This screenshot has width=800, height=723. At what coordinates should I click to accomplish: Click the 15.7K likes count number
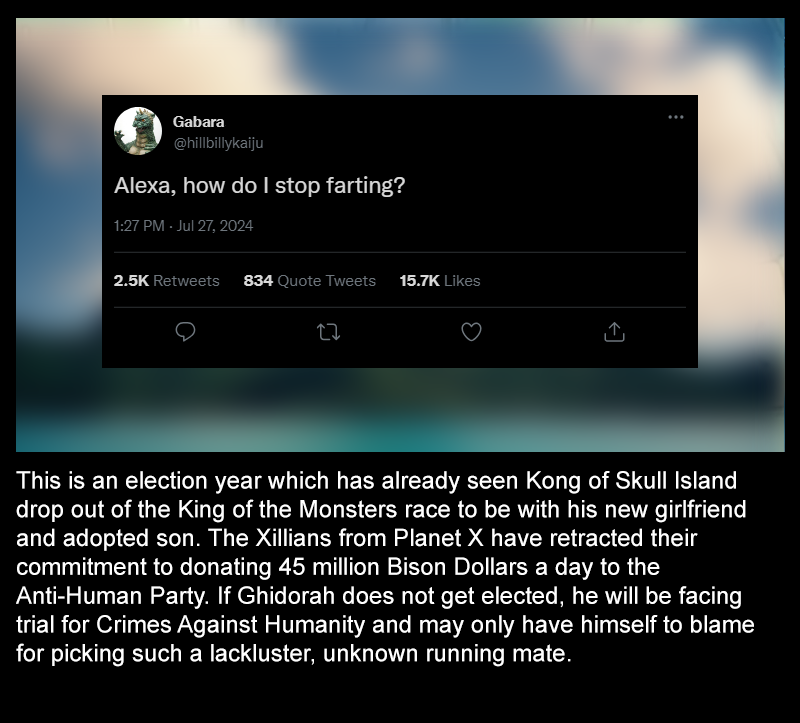419,281
